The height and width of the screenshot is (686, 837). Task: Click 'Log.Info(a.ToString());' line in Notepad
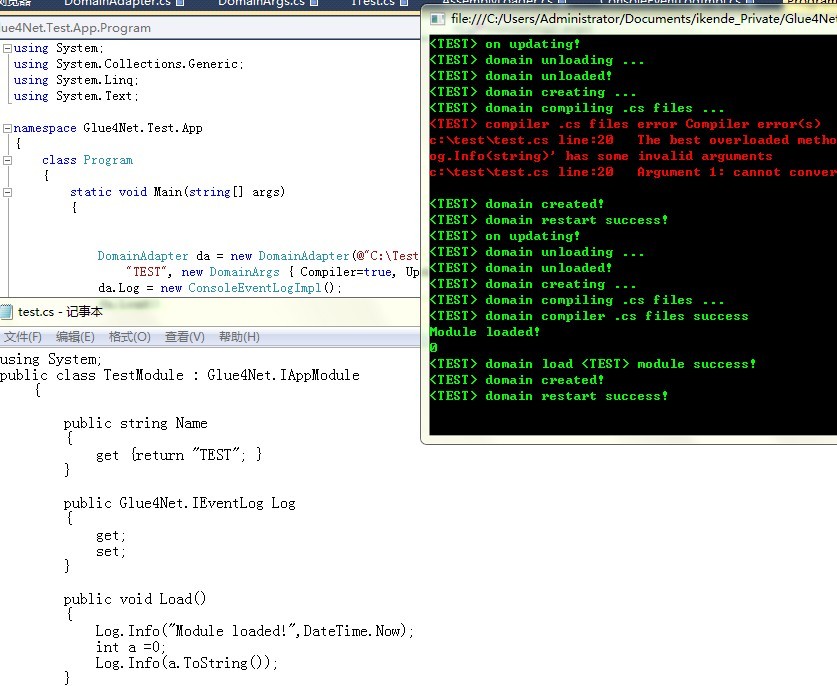click(187, 663)
